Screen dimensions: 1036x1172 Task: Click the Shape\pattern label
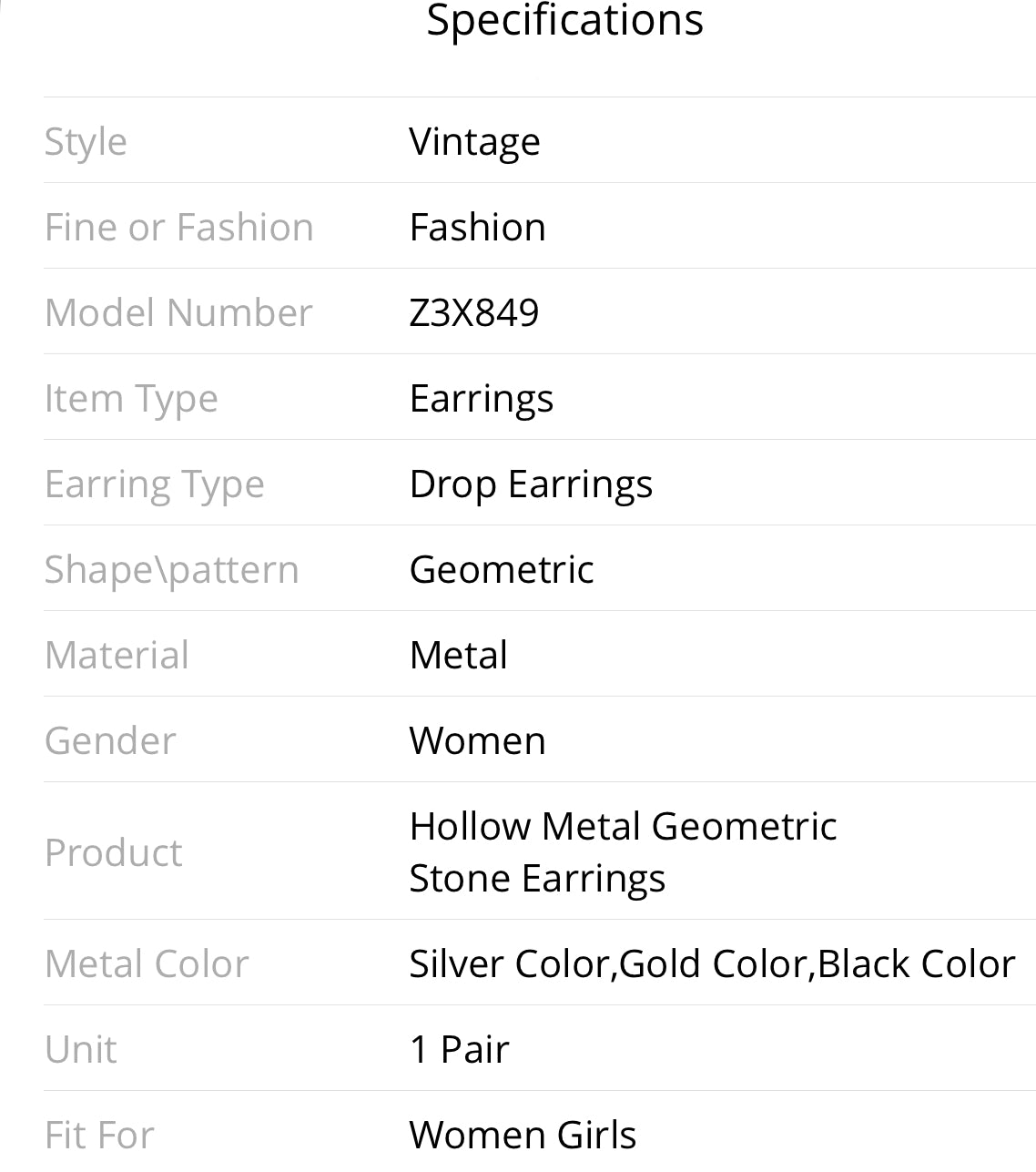[171, 570]
